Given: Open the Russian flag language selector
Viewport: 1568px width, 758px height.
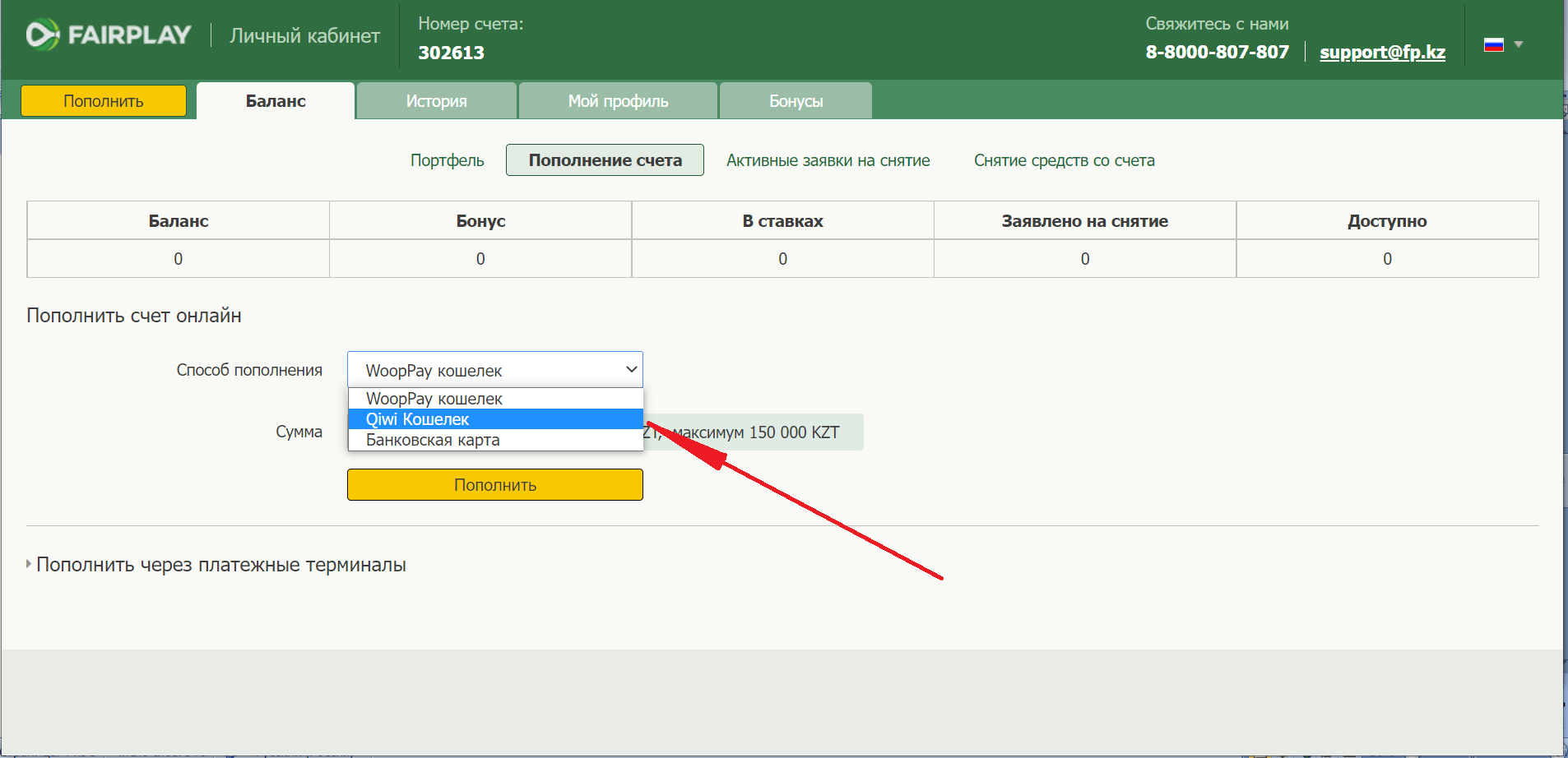Looking at the screenshot, I should coord(1494,44).
